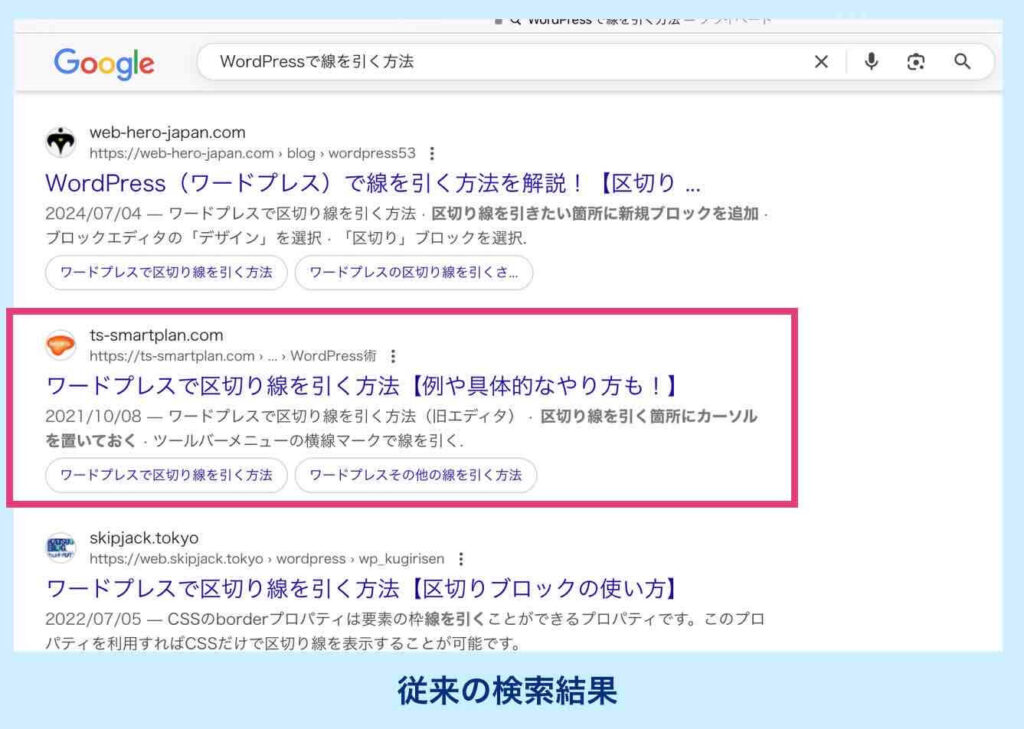Click the snippet text dated 2022/07/05
This screenshot has width=1024, height=729.
[405, 631]
